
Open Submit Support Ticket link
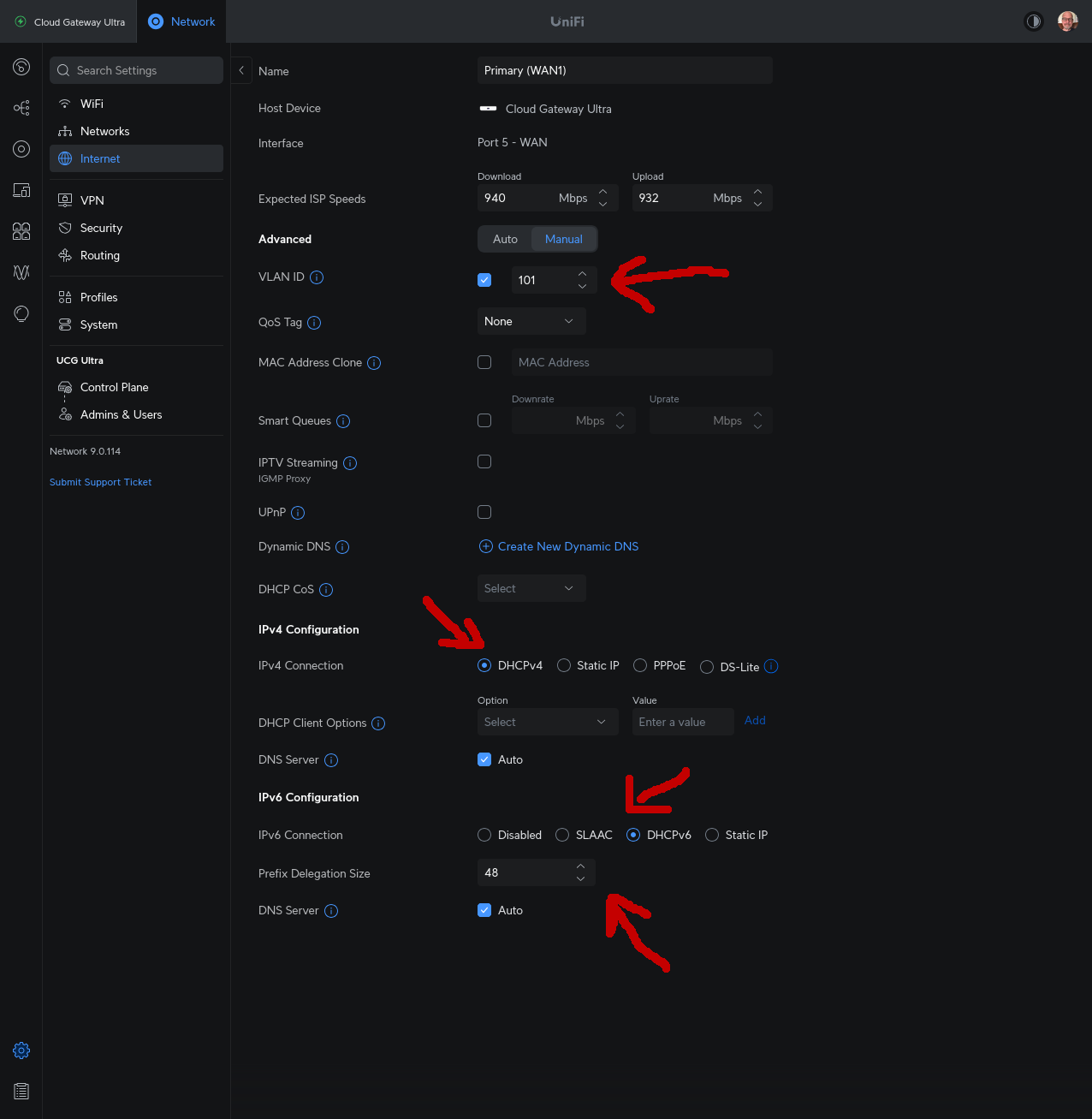100,482
